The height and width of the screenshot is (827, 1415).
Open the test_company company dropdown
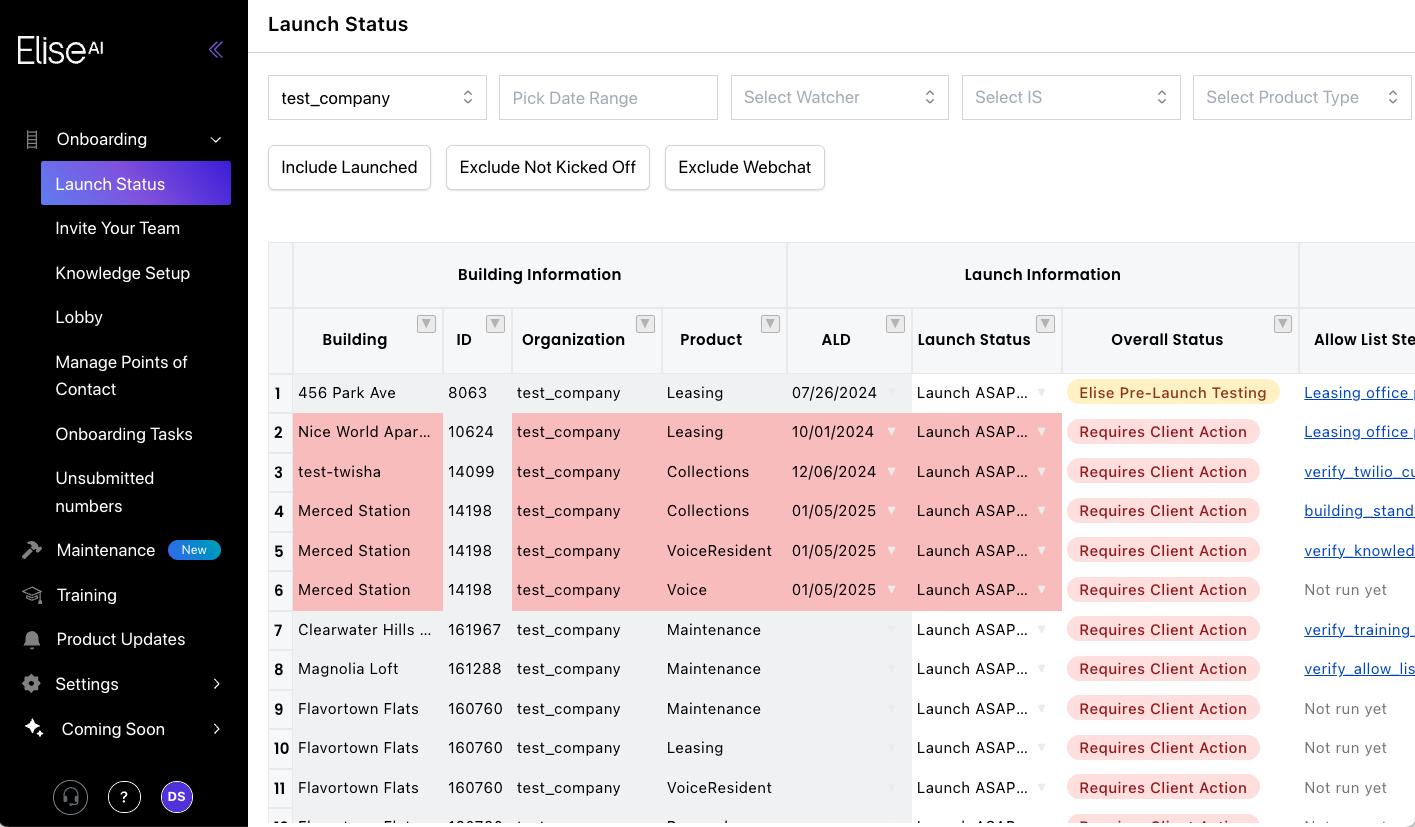coord(377,98)
